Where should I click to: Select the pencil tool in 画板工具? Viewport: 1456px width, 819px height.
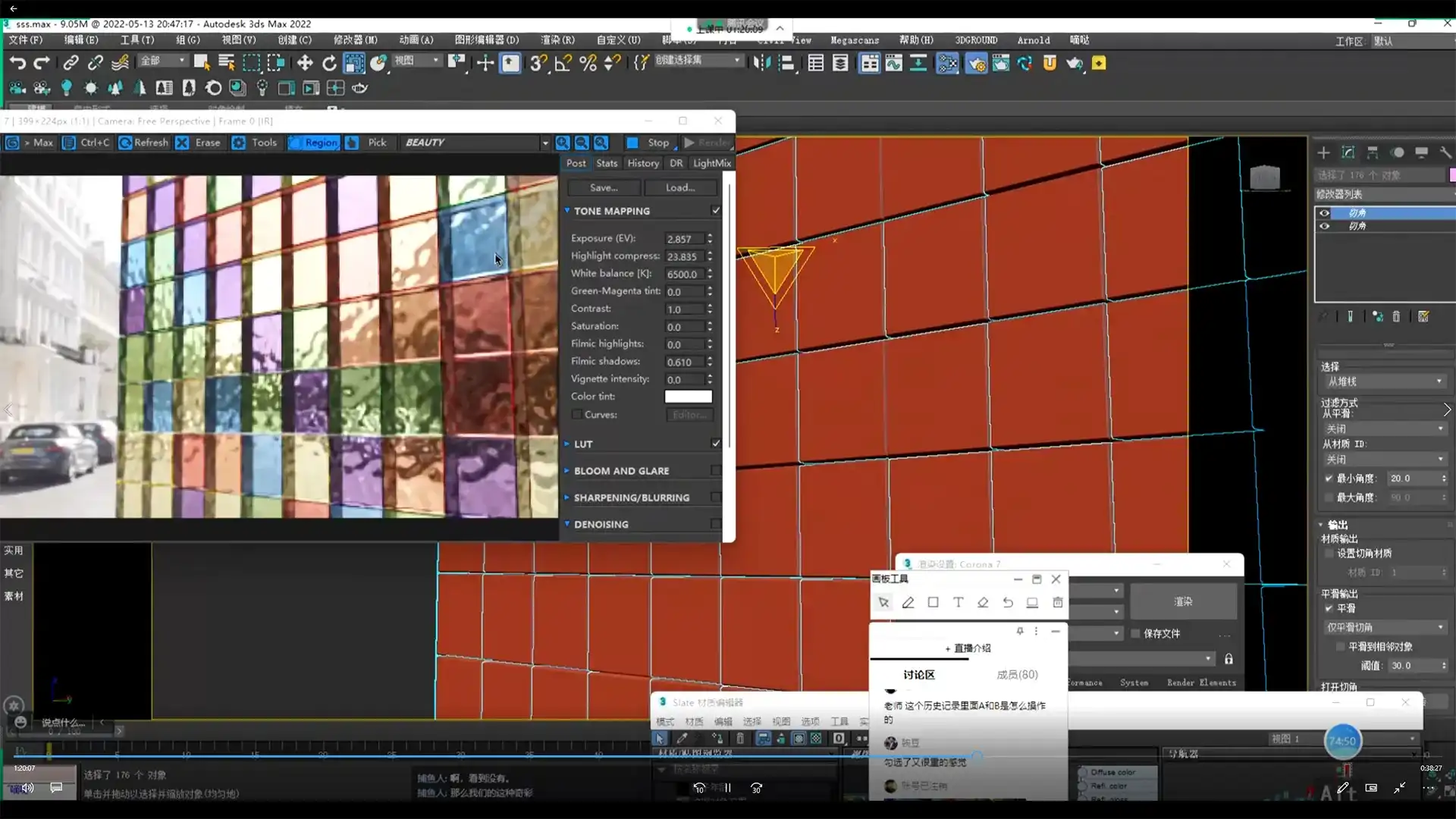(908, 603)
